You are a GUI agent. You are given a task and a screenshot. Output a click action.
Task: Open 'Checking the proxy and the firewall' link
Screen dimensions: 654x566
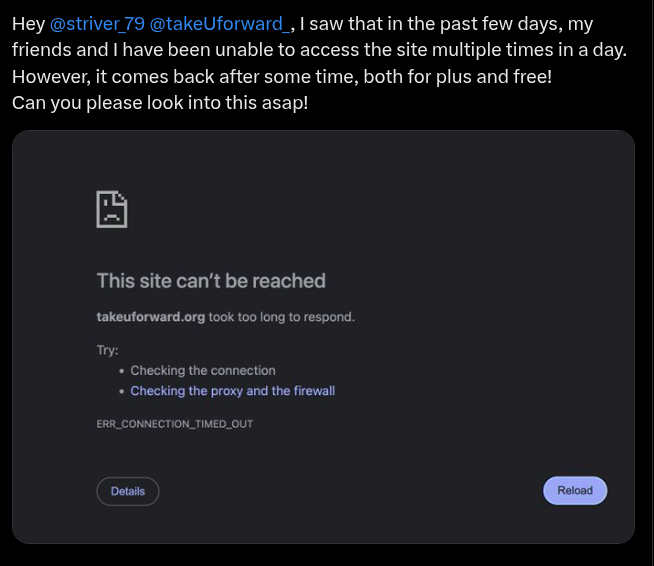232,391
